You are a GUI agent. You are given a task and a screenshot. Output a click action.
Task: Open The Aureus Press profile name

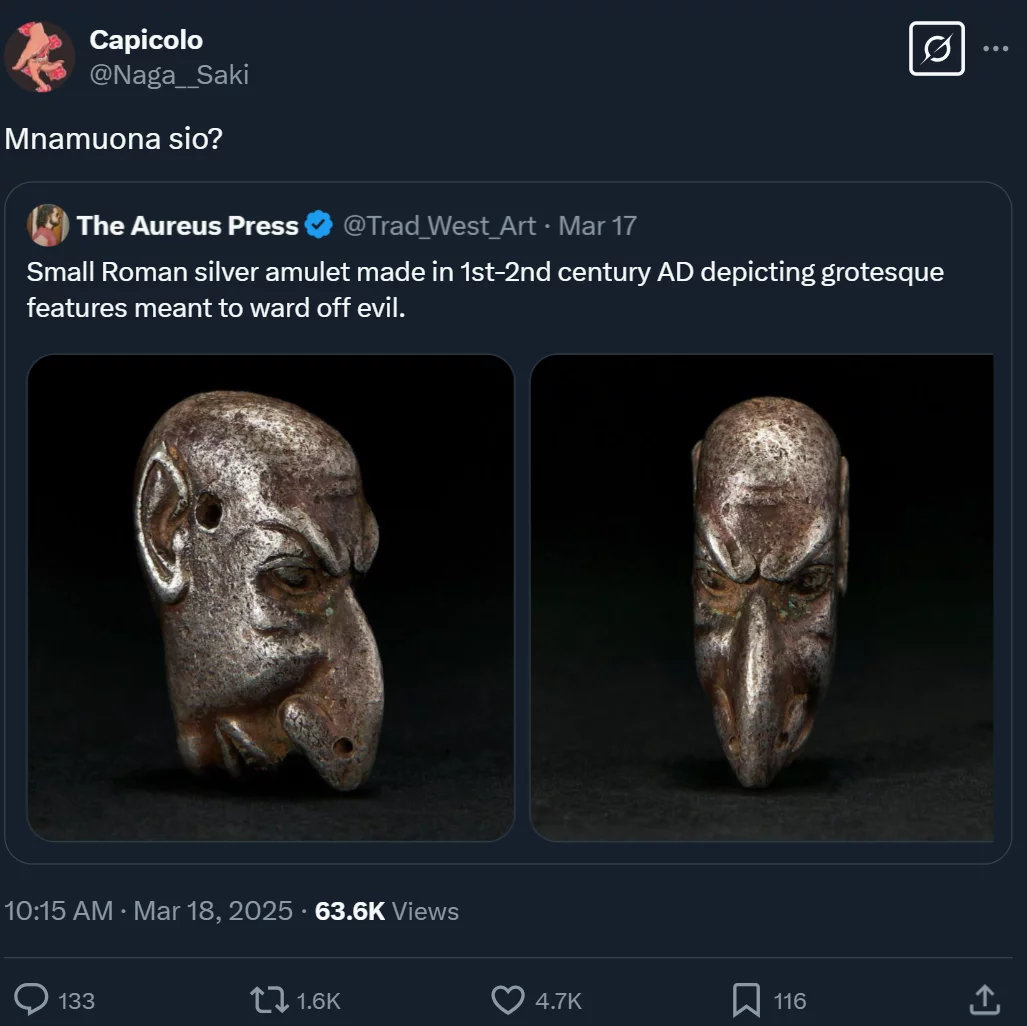[187, 226]
